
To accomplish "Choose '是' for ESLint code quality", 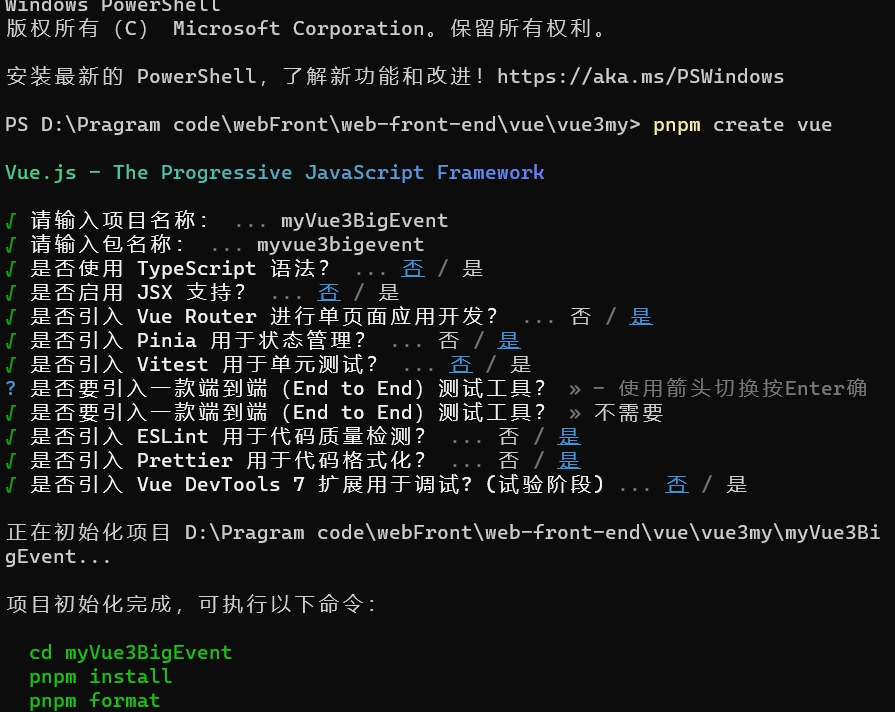I will 569,436.
